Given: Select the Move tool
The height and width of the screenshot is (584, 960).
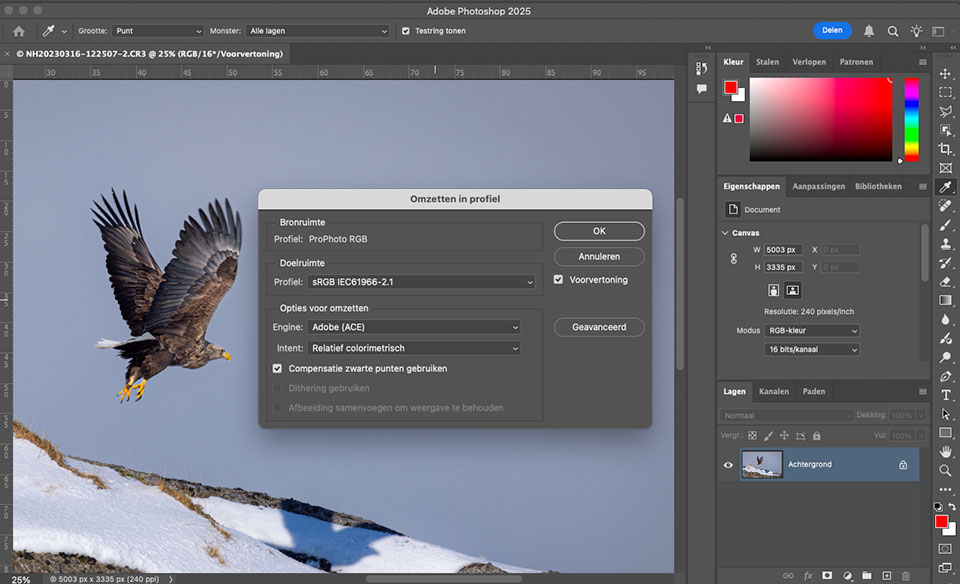Looking at the screenshot, I should pyautogui.click(x=945, y=73).
